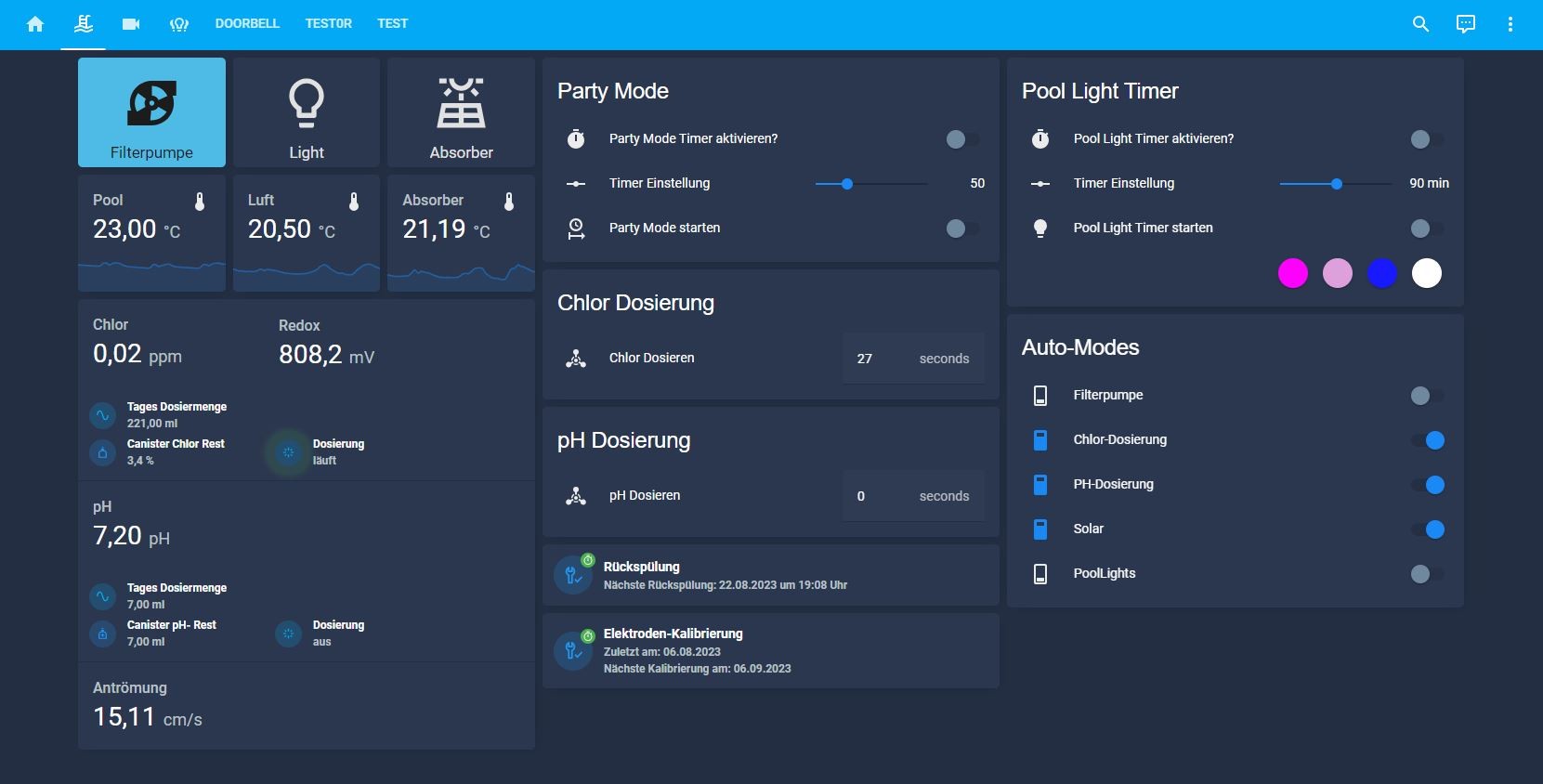Screen dimensions: 1543x784
Task: Open search in the top bar
Action: click(1420, 24)
